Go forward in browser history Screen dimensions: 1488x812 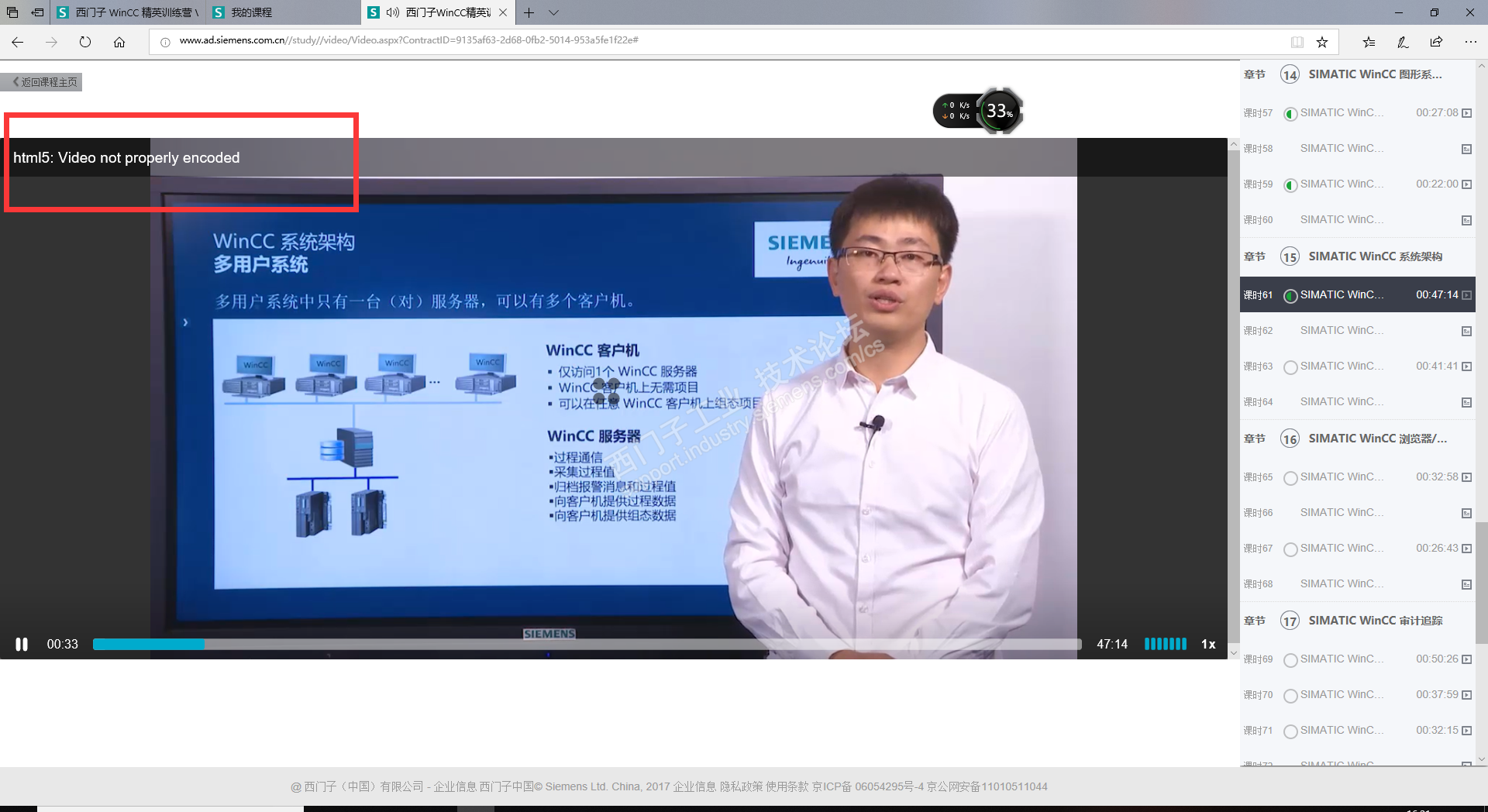(51, 42)
